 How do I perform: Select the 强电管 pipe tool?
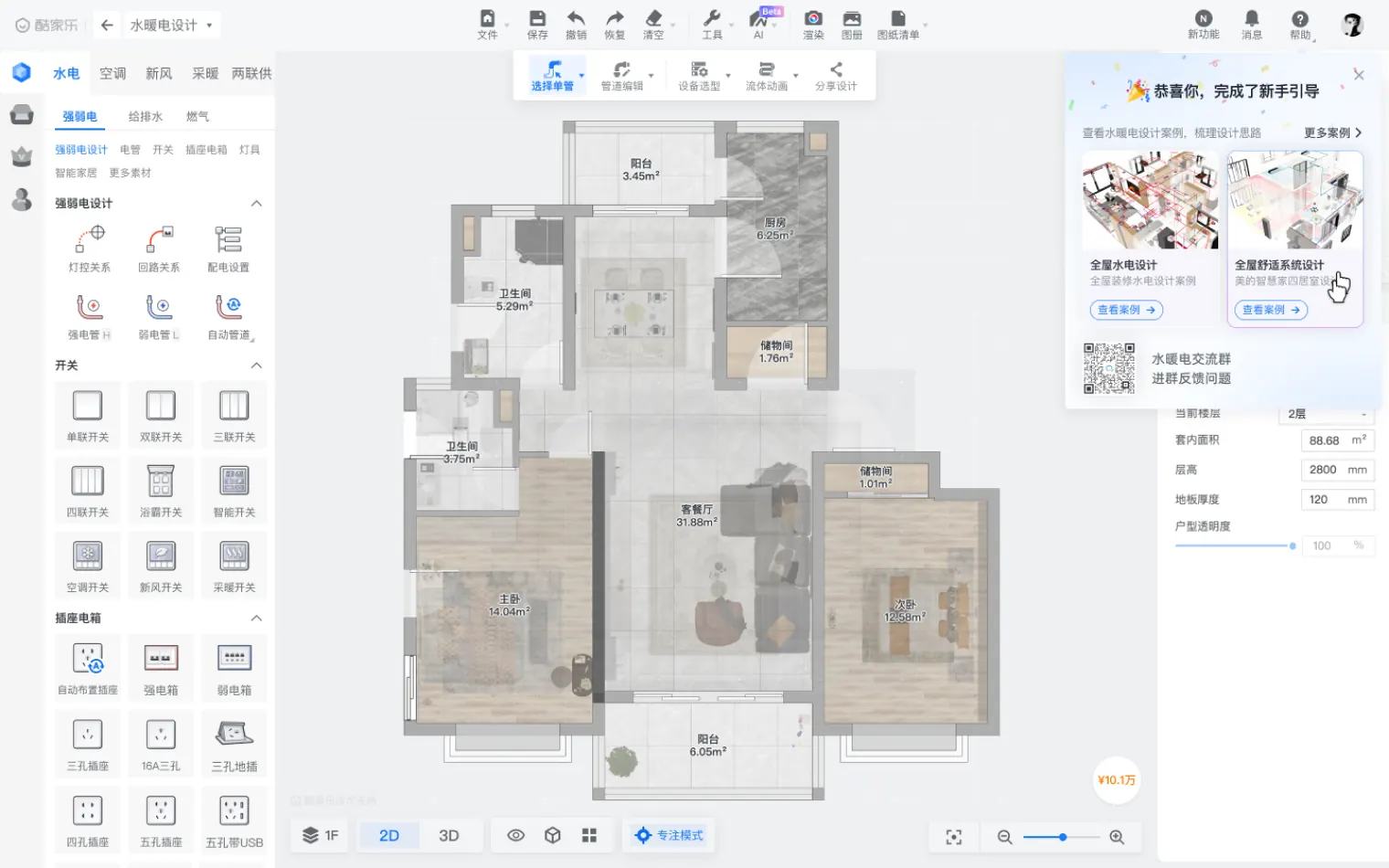pos(89,309)
